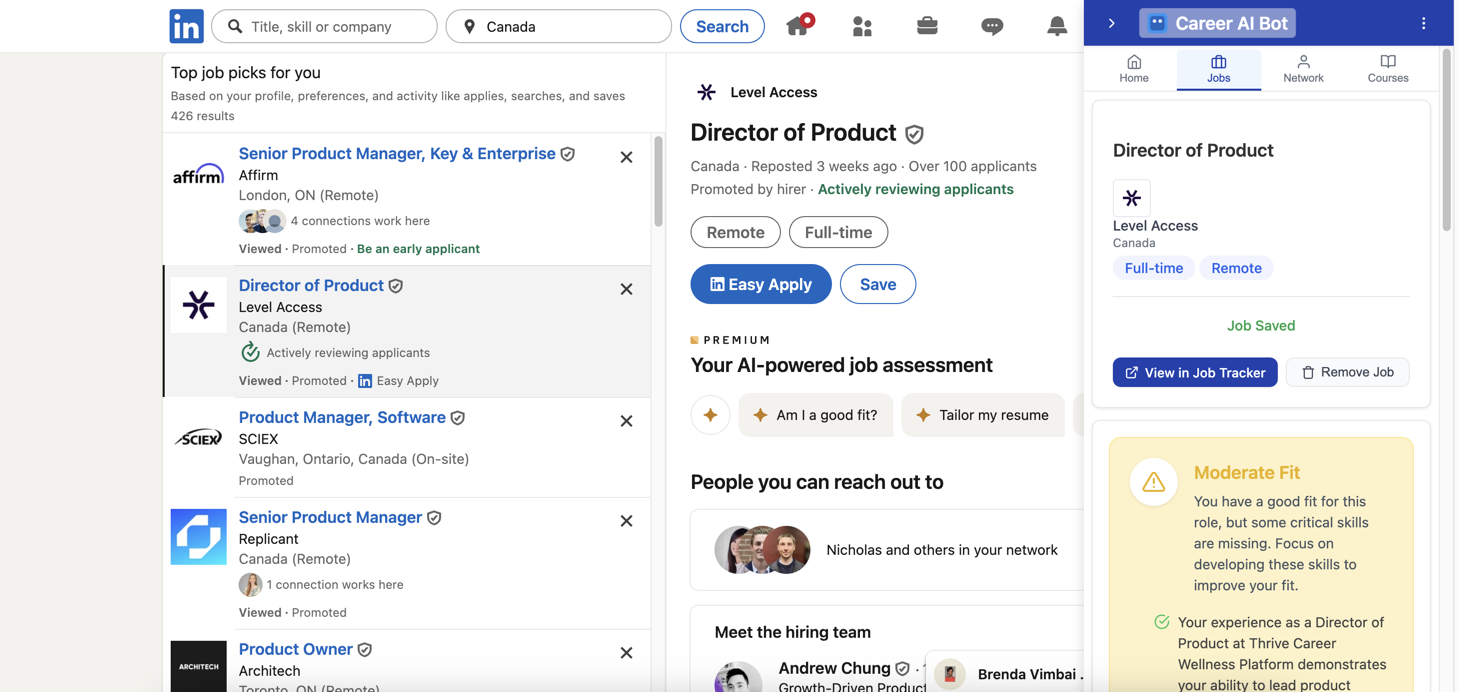The image size is (1459, 692).
Task: Click 1 connection works here avatar
Action: click(250, 584)
